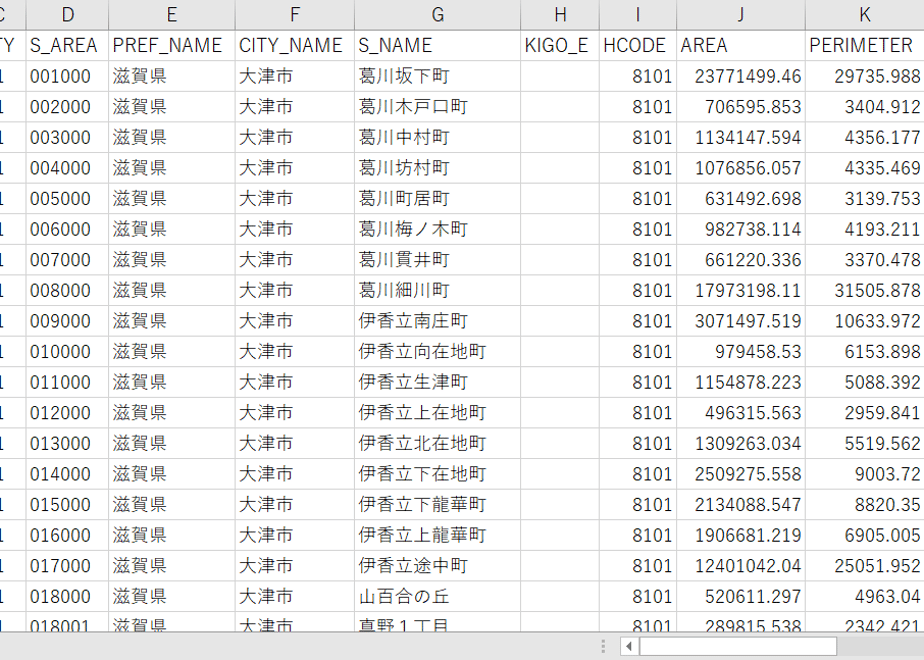This screenshot has height=660, width=924.
Task: Select column I header
Action: [638, 15]
